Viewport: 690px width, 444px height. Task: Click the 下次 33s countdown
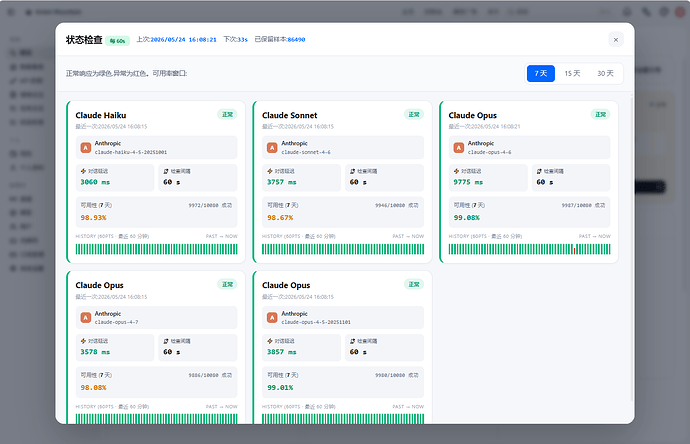235,40
